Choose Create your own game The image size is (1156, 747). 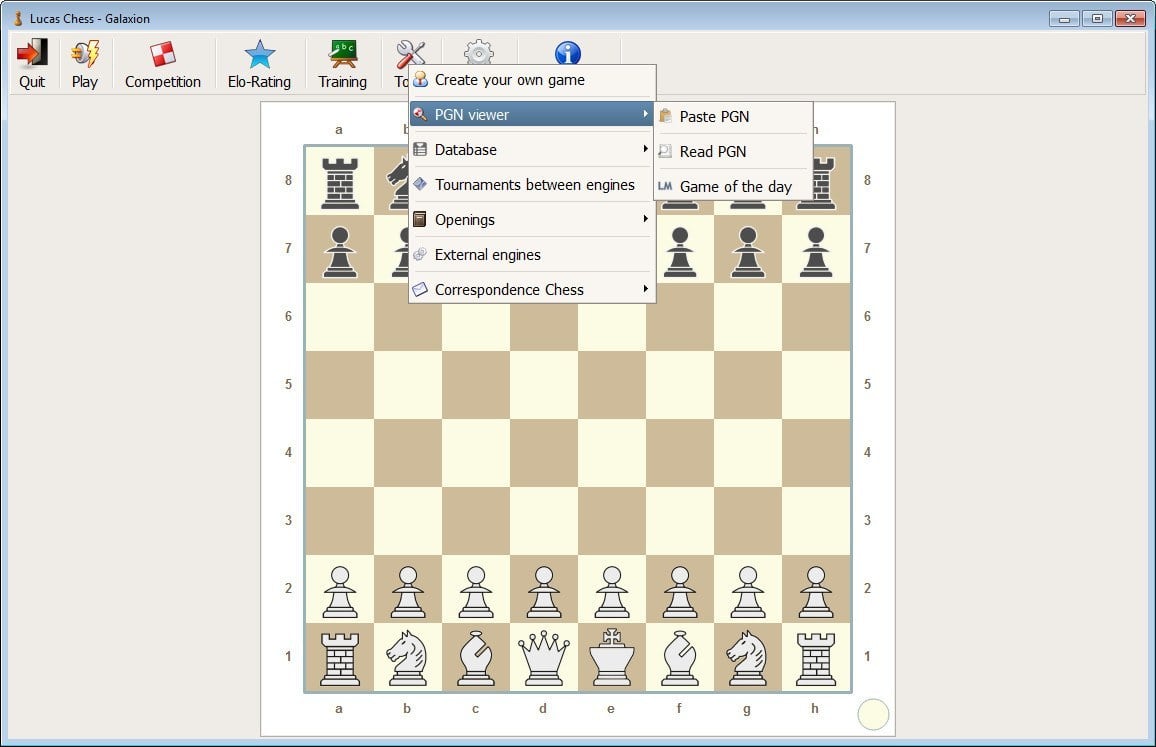coord(510,80)
